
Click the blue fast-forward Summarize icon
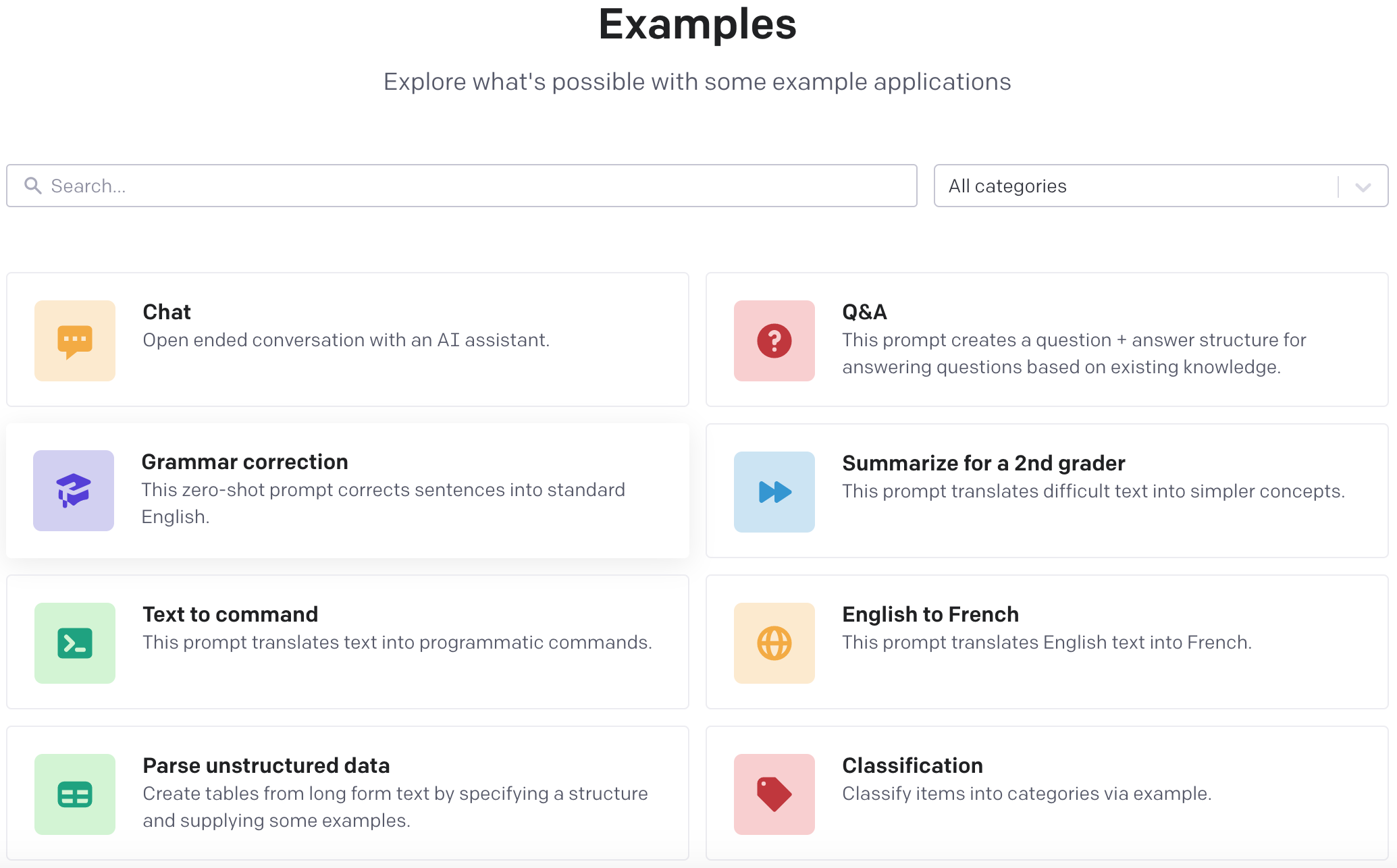[x=774, y=492]
